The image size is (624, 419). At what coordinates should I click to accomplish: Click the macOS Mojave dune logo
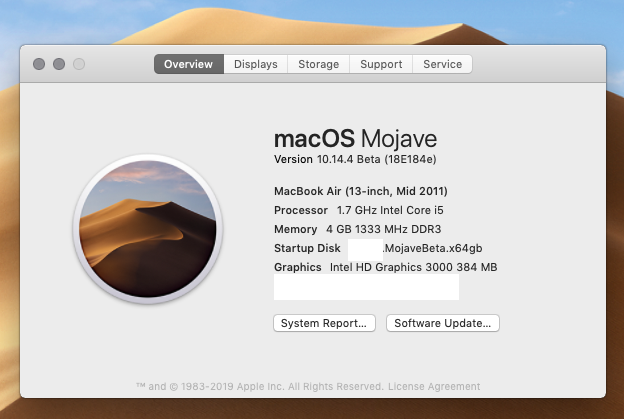[x=148, y=229]
